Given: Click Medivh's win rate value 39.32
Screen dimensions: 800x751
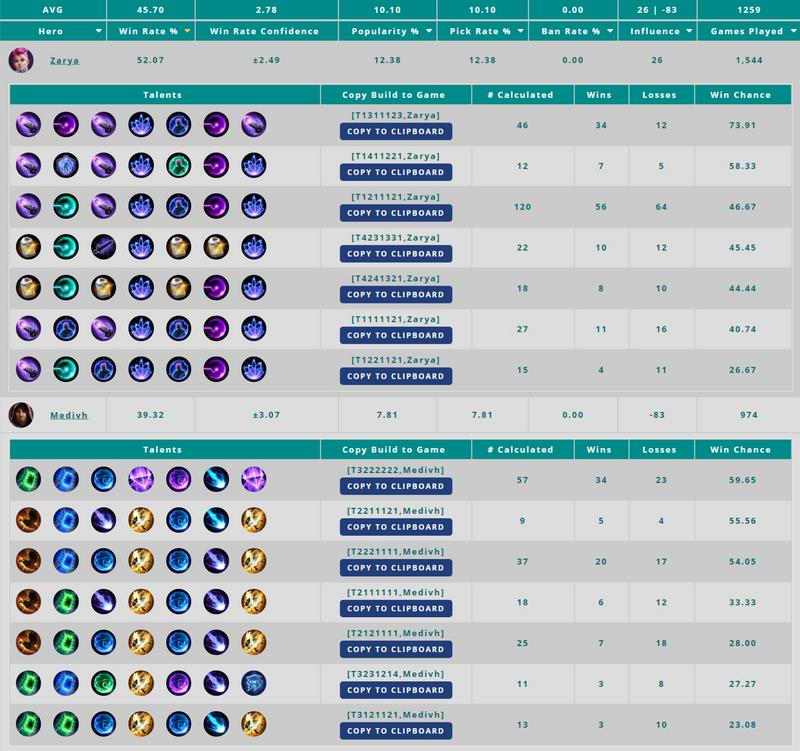Looking at the screenshot, I should 150,415.
